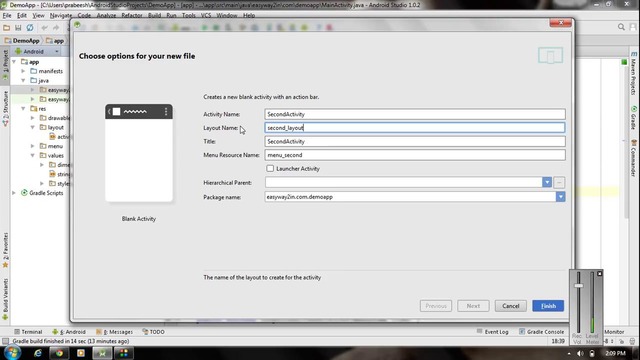Close the volume meter overlay
640x360 pixels.
click(599, 273)
